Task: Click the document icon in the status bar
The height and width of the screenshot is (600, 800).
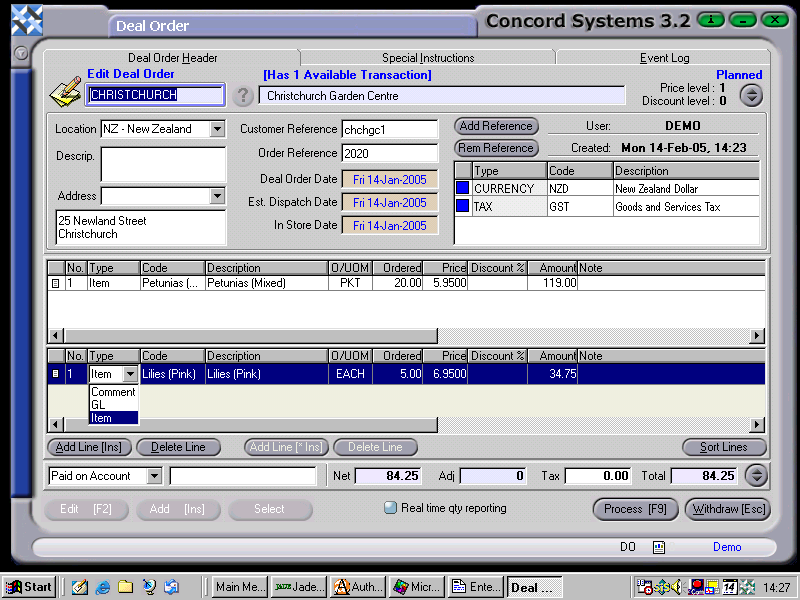Action: click(x=659, y=547)
